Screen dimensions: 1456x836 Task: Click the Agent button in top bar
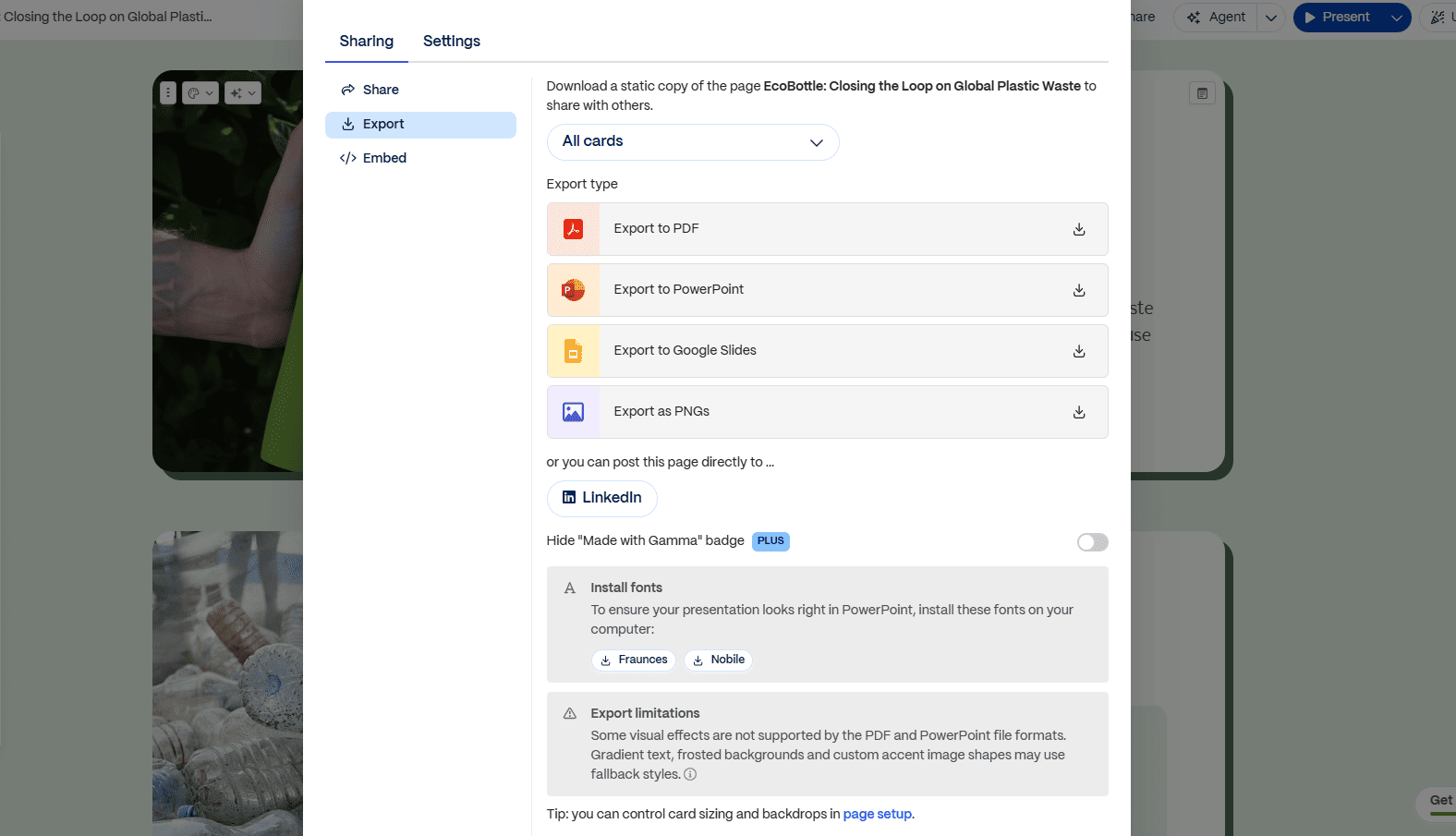tap(1216, 17)
